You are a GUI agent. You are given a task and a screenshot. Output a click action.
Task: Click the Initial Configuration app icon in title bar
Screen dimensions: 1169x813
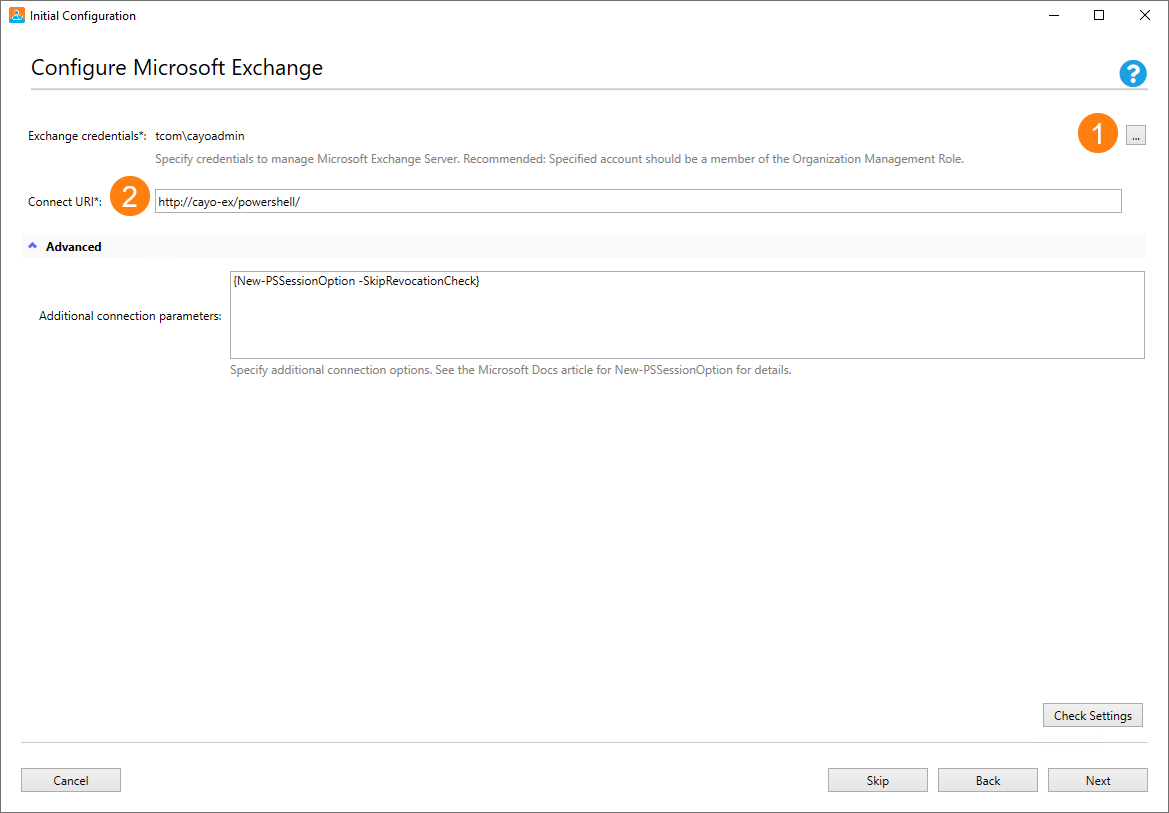[16, 15]
